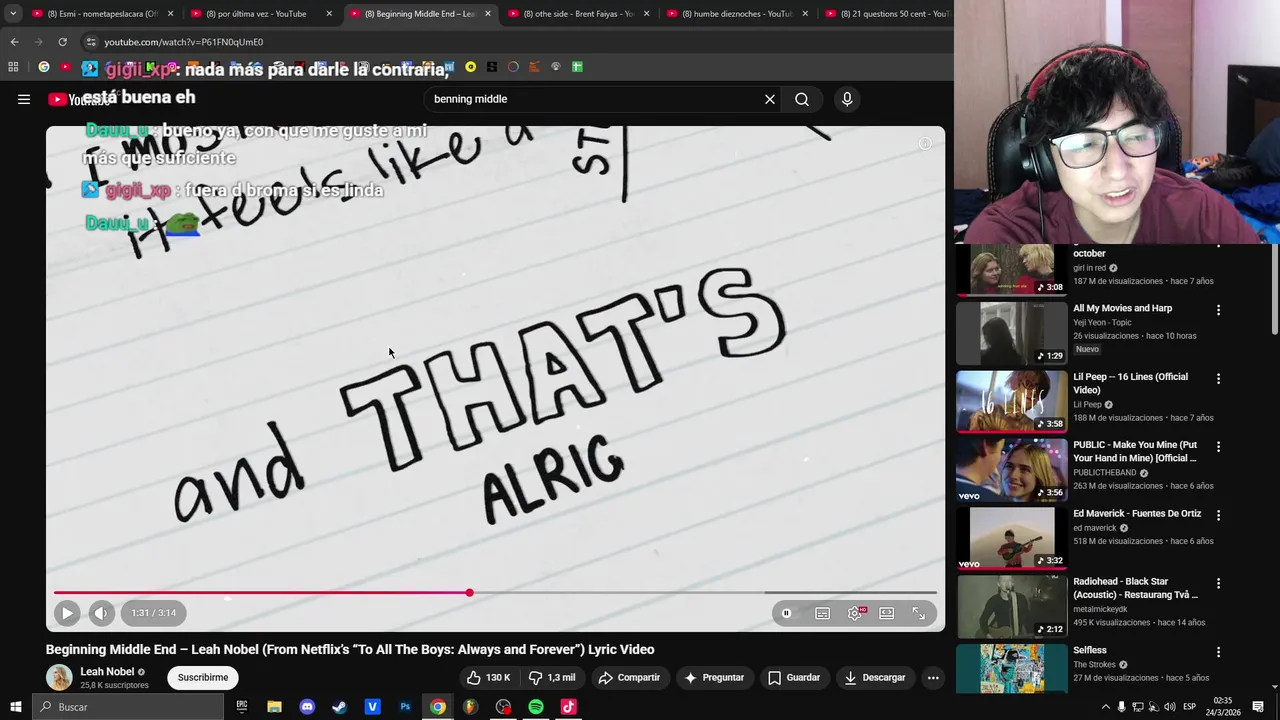This screenshot has width=1280, height=720.
Task: Play the video with the player play button
Action: (x=67, y=613)
